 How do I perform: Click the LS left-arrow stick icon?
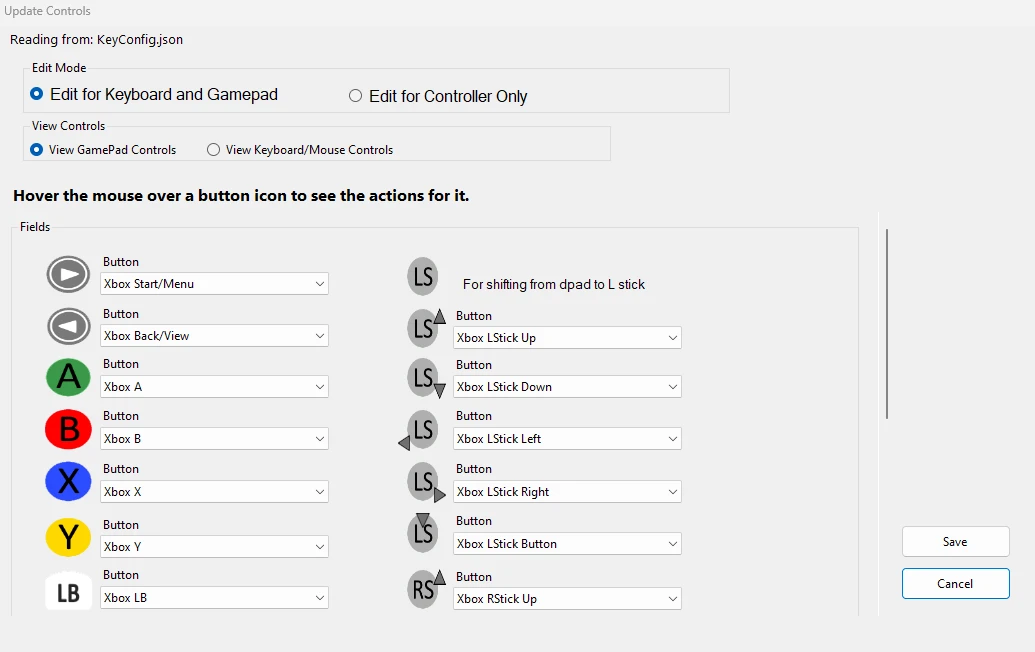(418, 430)
